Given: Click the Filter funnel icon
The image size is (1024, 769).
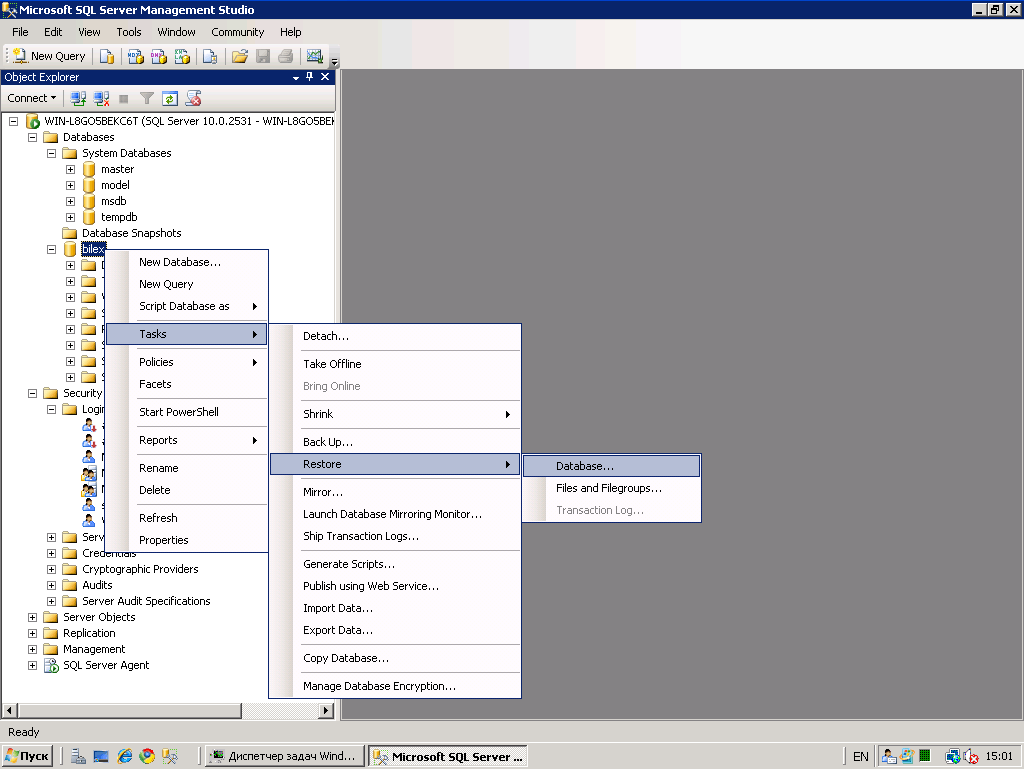Looking at the screenshot, I should coord(147,98).
